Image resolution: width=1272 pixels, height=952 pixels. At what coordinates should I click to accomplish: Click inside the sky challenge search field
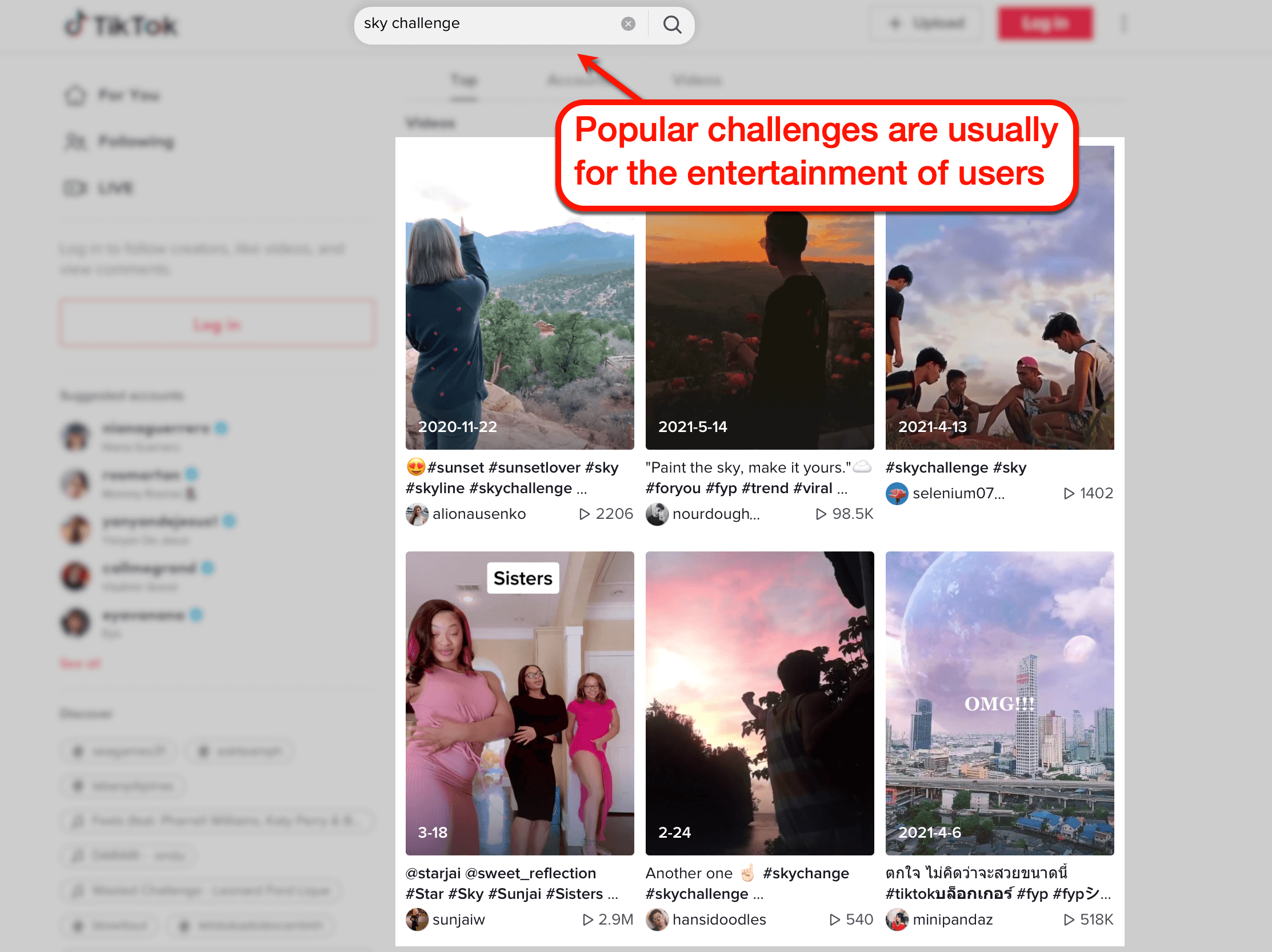(x=489, y=23)
